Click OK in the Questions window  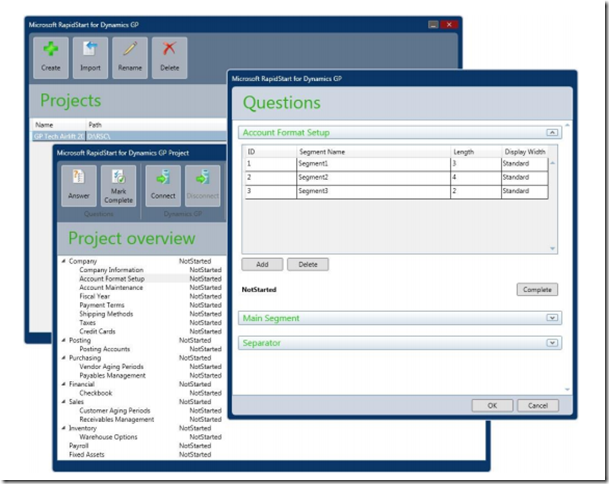pos(491,405)
